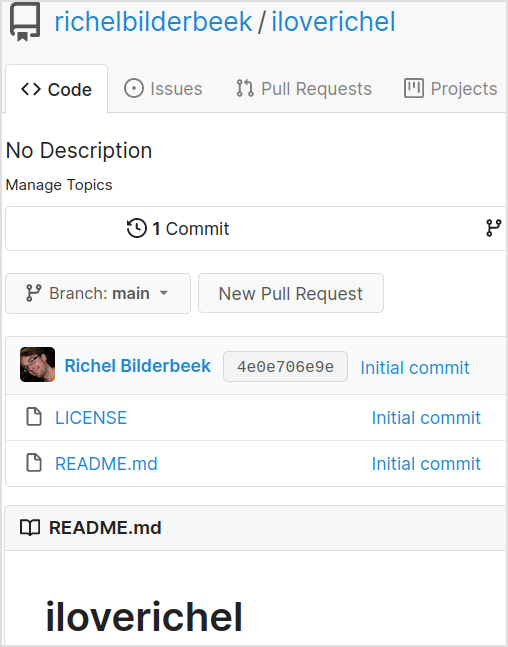Click the README.md header title
508x647 pixels.
click(x=105, y=528)
